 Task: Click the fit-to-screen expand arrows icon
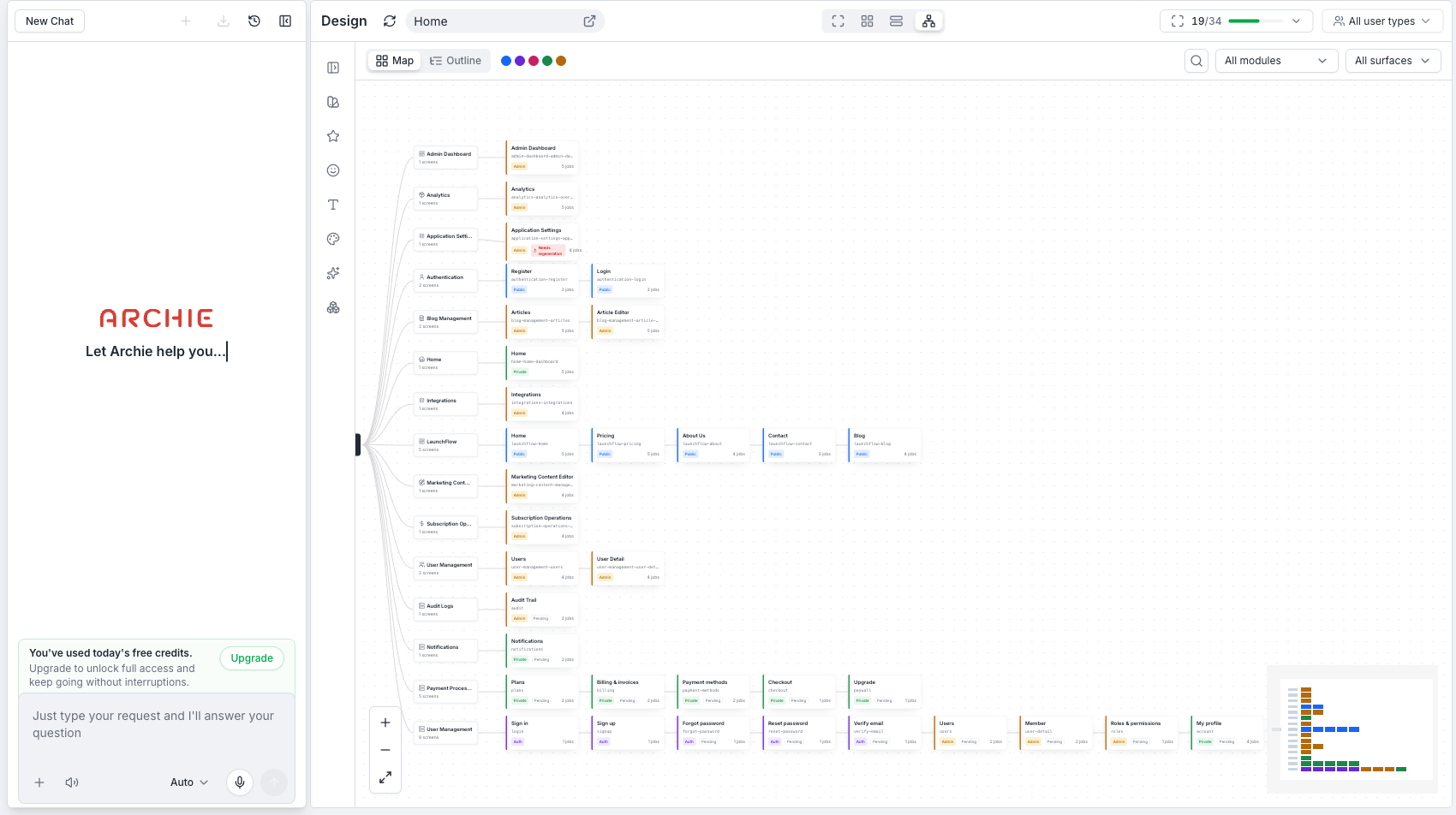[x=385, y=777]
